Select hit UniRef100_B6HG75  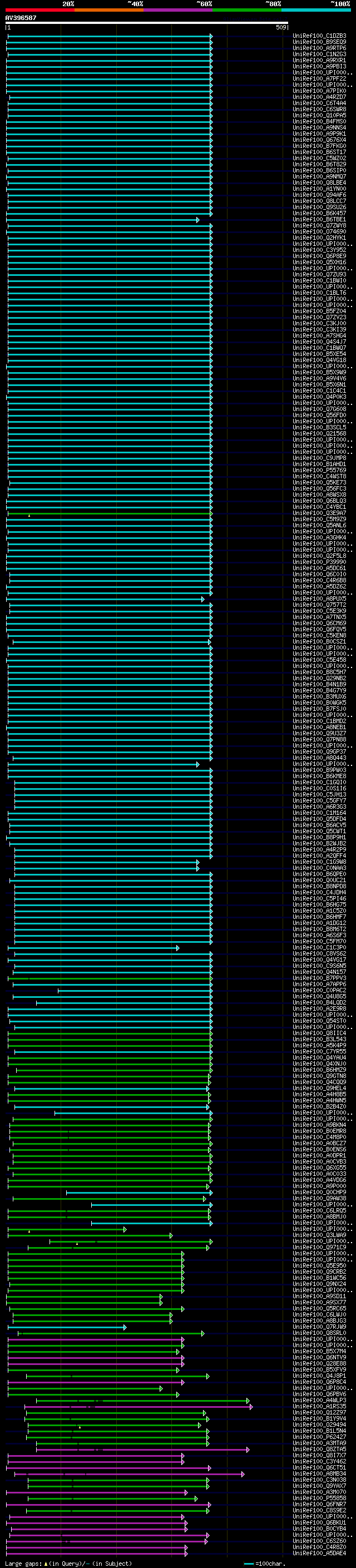319,905
